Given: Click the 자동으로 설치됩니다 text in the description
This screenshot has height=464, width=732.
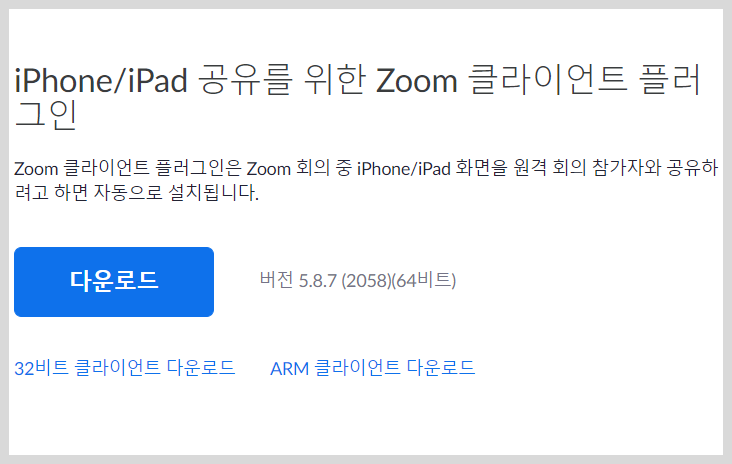Looking at the screenshot, I should click(176, 192).
